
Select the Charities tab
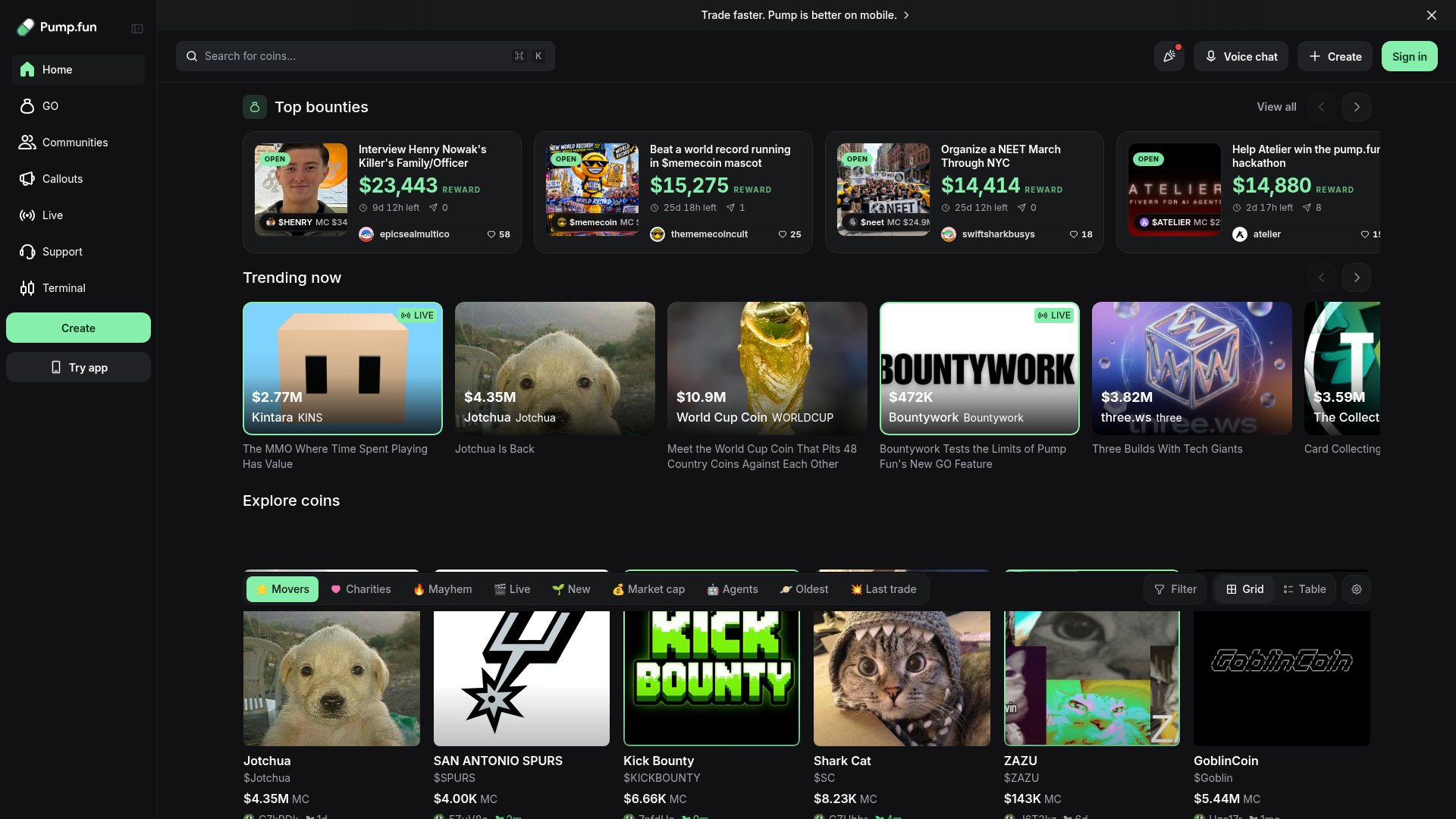pyautogui.click(x=361, y=589)
